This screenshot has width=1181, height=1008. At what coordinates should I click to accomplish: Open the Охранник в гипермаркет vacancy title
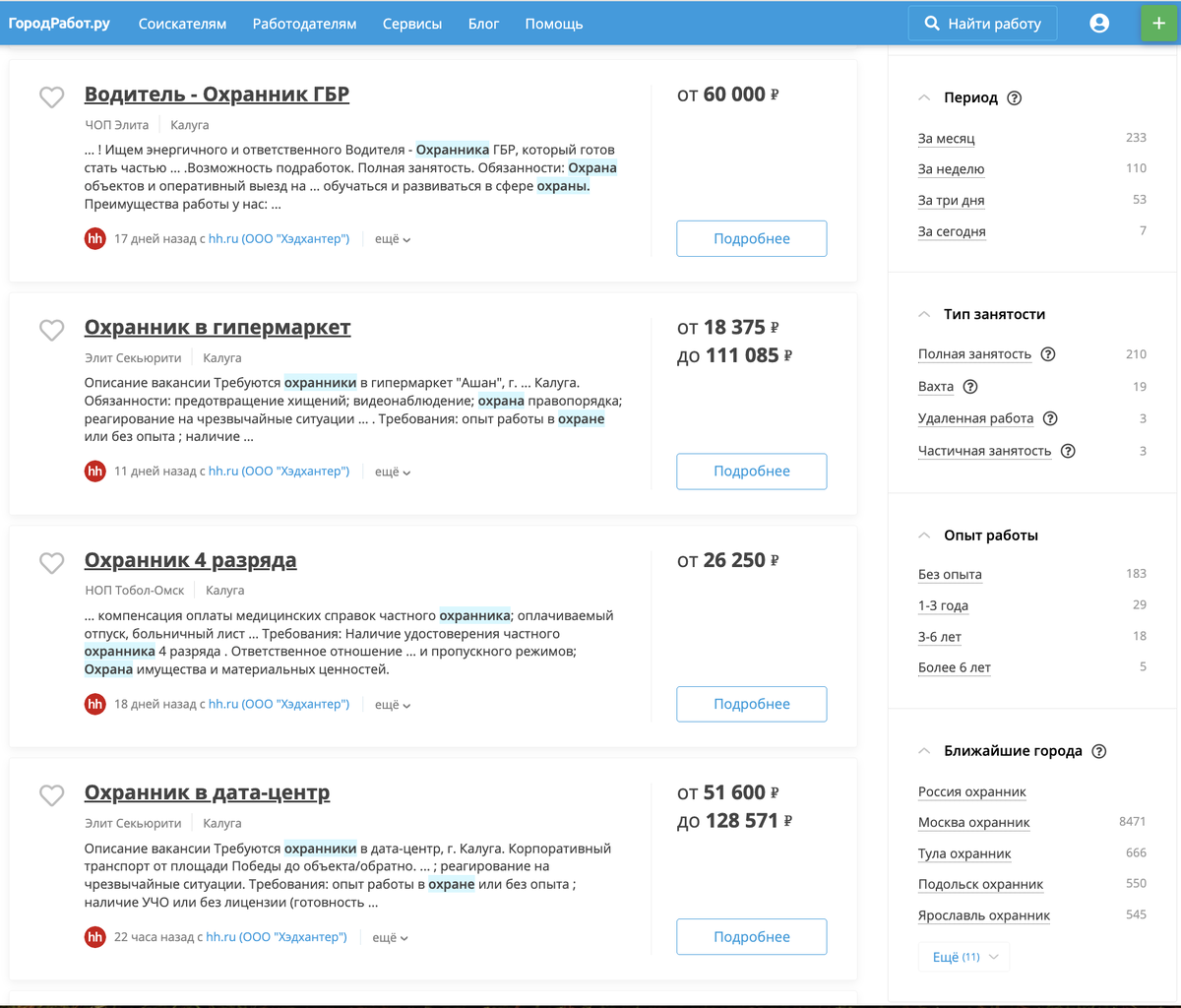click(218, 327)
